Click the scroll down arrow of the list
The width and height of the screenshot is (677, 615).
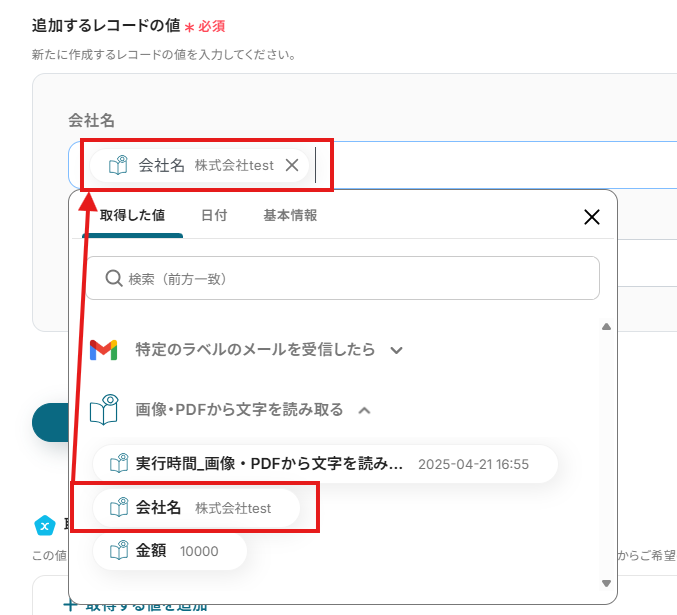click(x=606, y=583)
